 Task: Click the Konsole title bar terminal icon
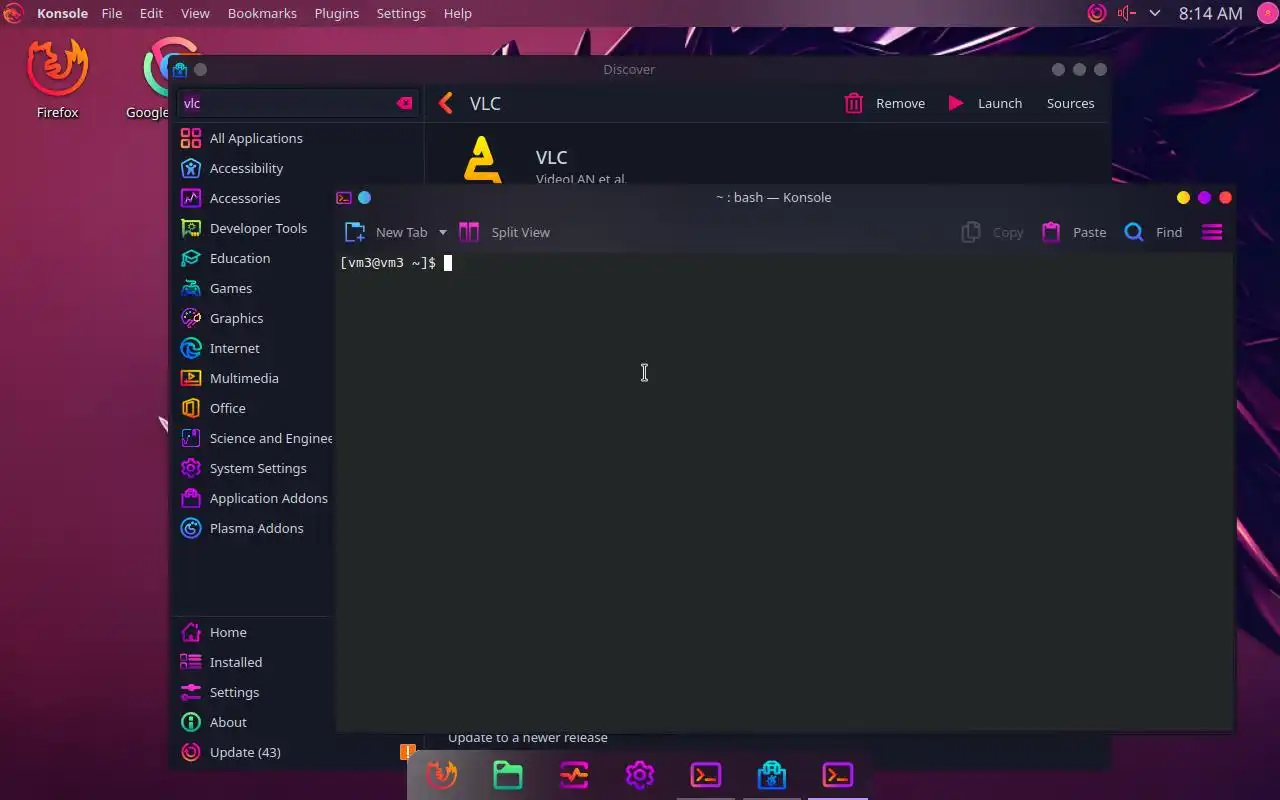(344, 198)
